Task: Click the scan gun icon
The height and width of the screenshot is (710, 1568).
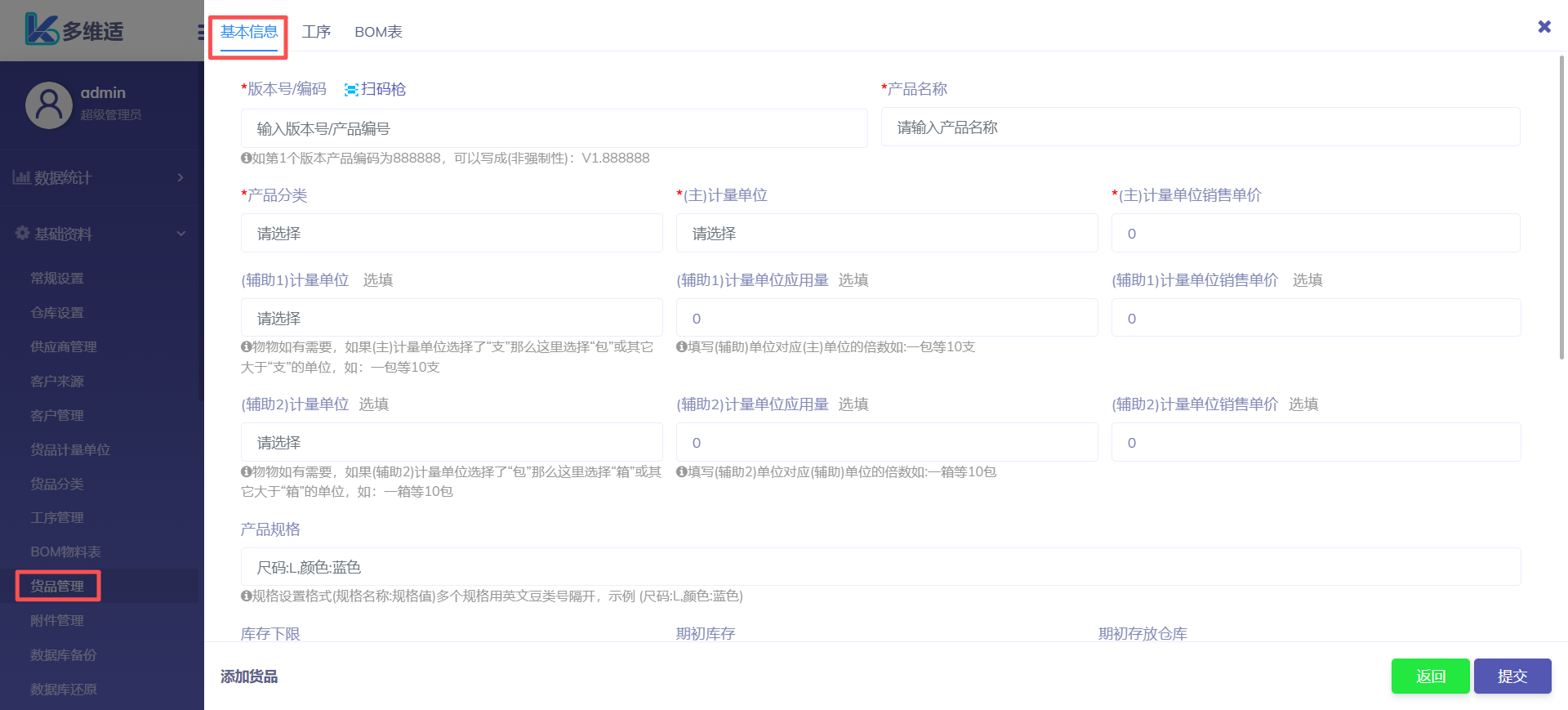Action: (x=351, y=90)
